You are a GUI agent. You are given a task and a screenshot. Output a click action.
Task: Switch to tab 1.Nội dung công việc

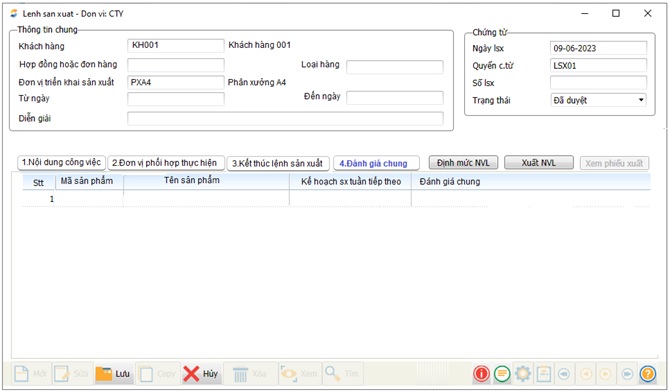click(x=62, y=162)
